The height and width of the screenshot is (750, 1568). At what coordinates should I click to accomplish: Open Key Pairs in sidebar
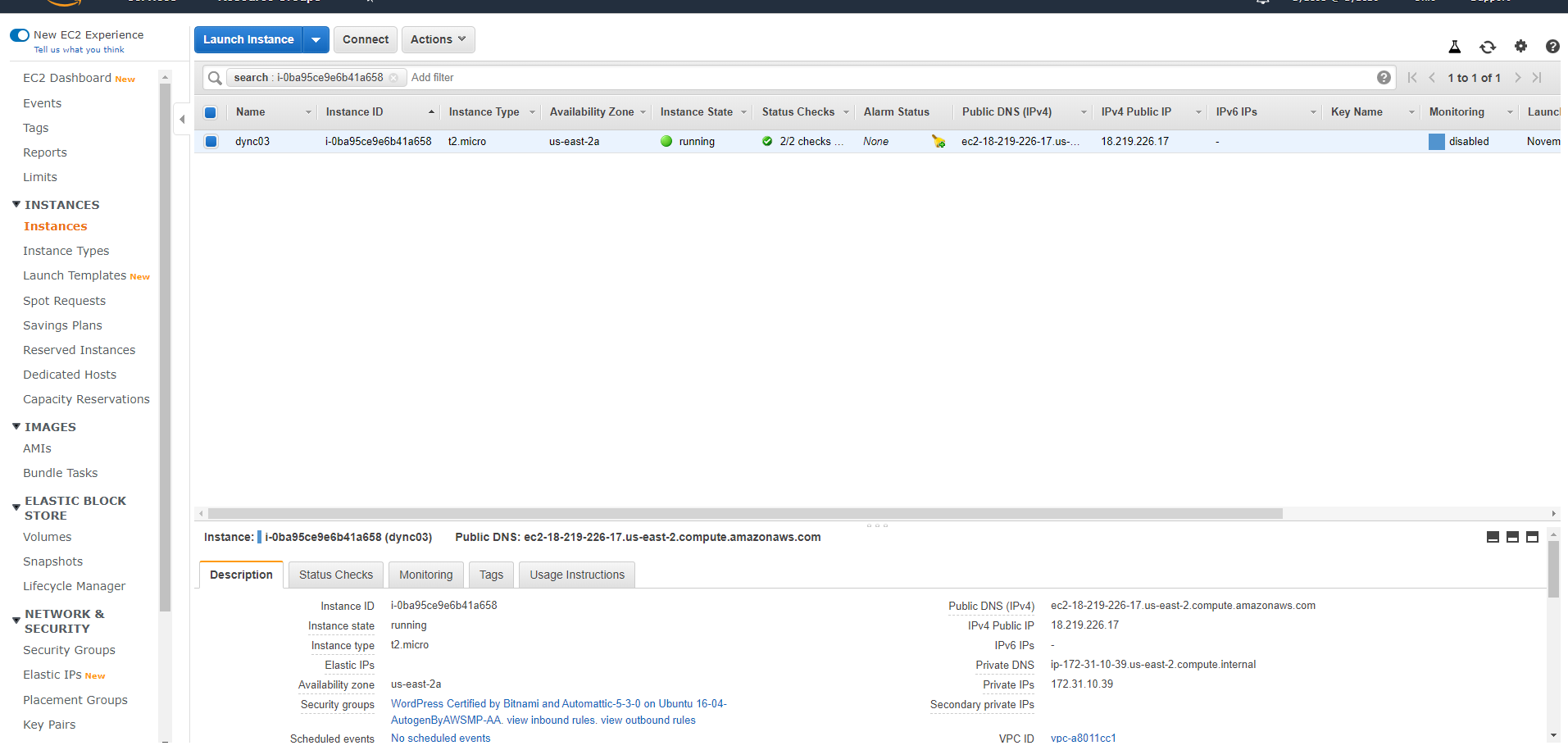tap(49, 725)
